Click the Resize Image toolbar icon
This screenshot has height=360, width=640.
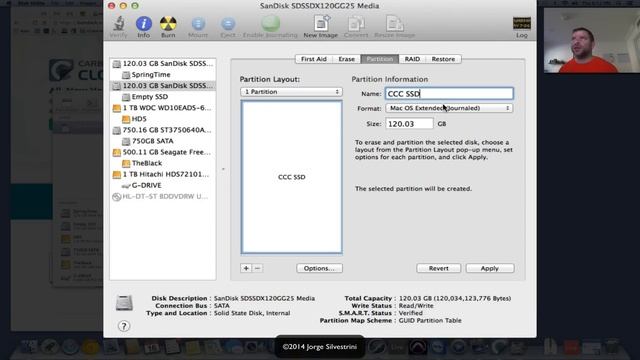point(394,27)
